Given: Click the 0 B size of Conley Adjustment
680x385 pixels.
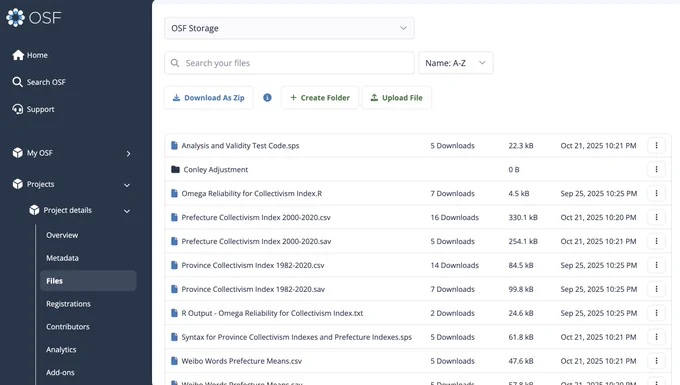Looking at the screenshot, I should pos(514,170).
